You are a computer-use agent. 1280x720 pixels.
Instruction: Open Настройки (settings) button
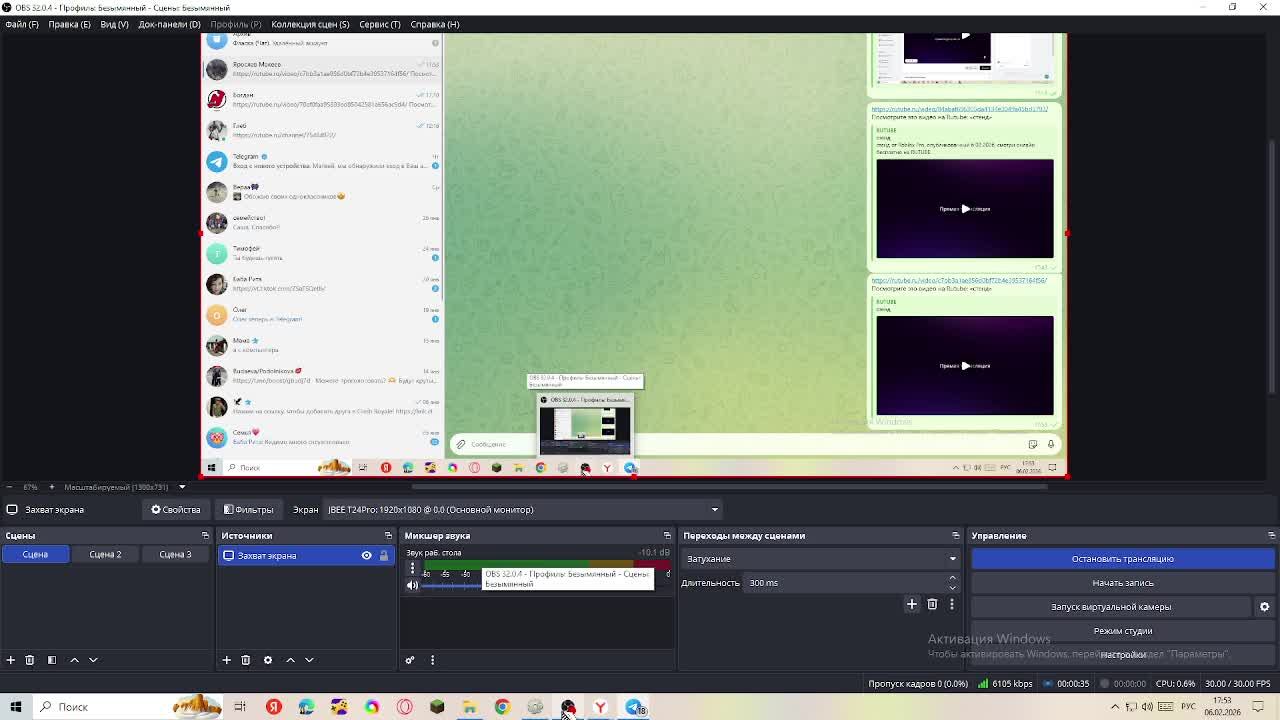point(1123,655)
